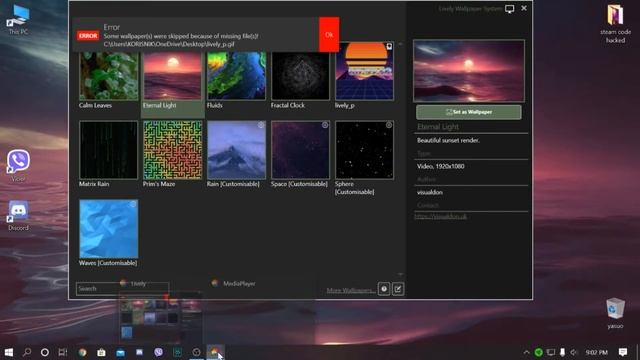Open Viber desktop shortcut
The image size is (640, 360).
coord(18,165)
